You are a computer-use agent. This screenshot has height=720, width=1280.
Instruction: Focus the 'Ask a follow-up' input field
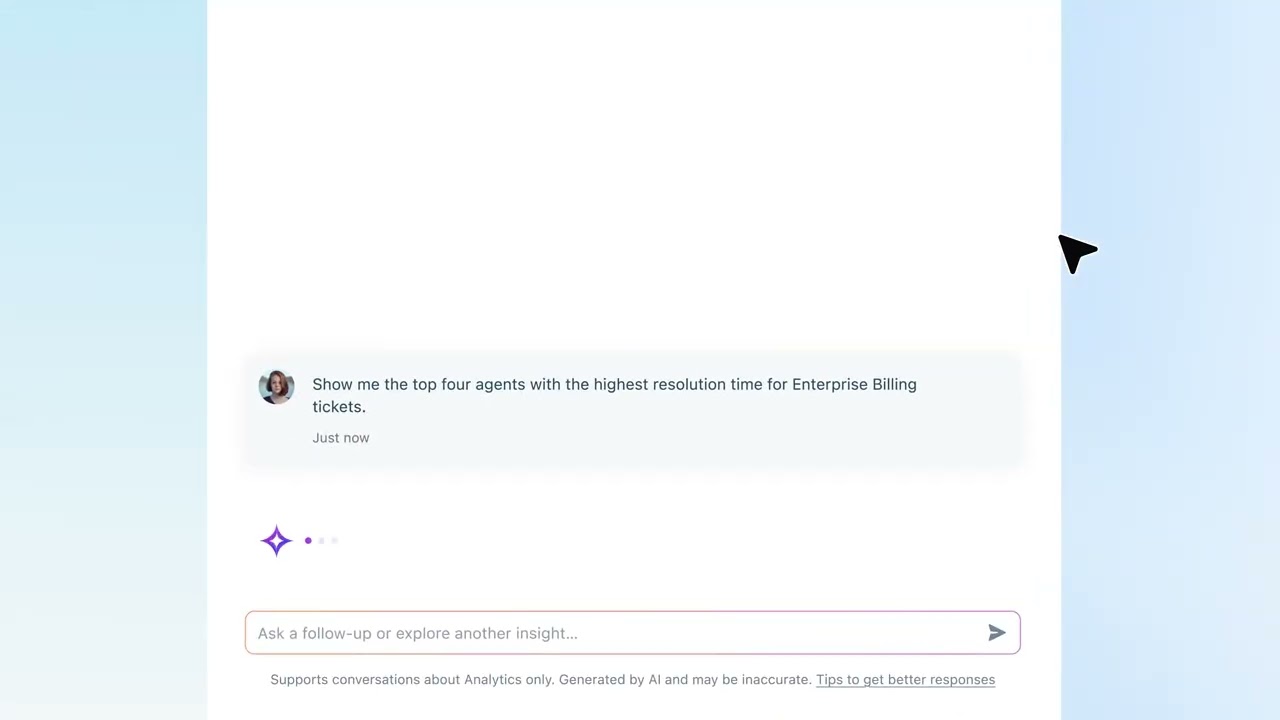tap(632, 633)
